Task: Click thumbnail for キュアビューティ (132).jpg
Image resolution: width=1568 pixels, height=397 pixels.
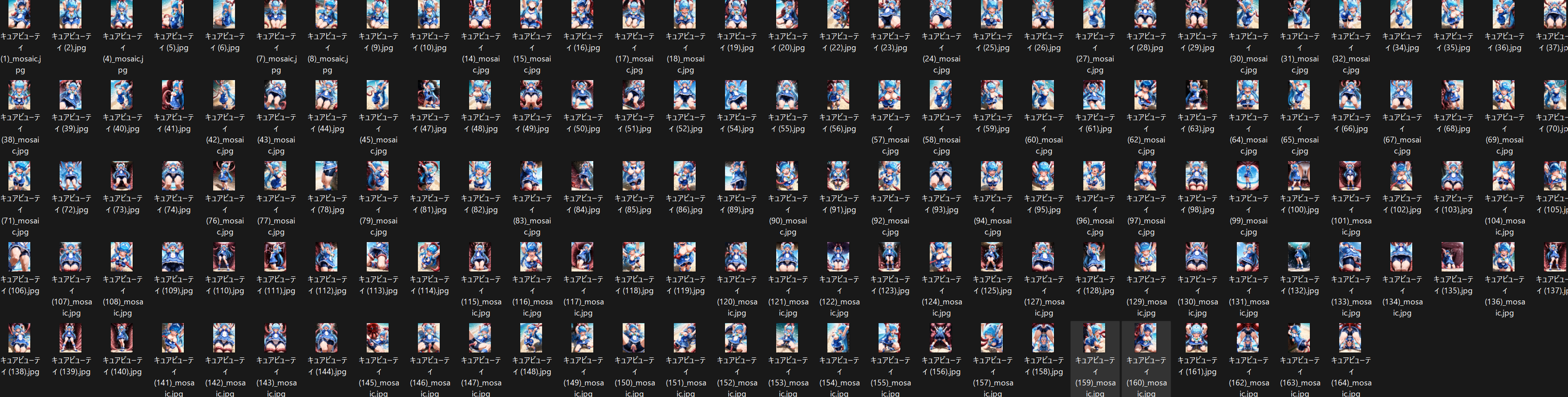Action: pos(1298,257)
